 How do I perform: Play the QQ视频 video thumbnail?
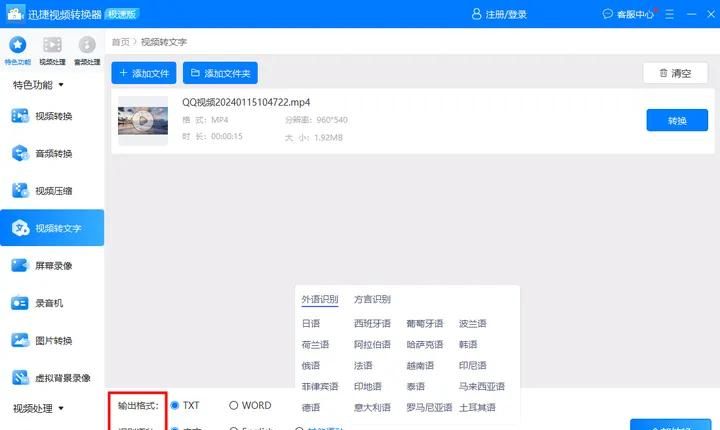tap(143, 121)
